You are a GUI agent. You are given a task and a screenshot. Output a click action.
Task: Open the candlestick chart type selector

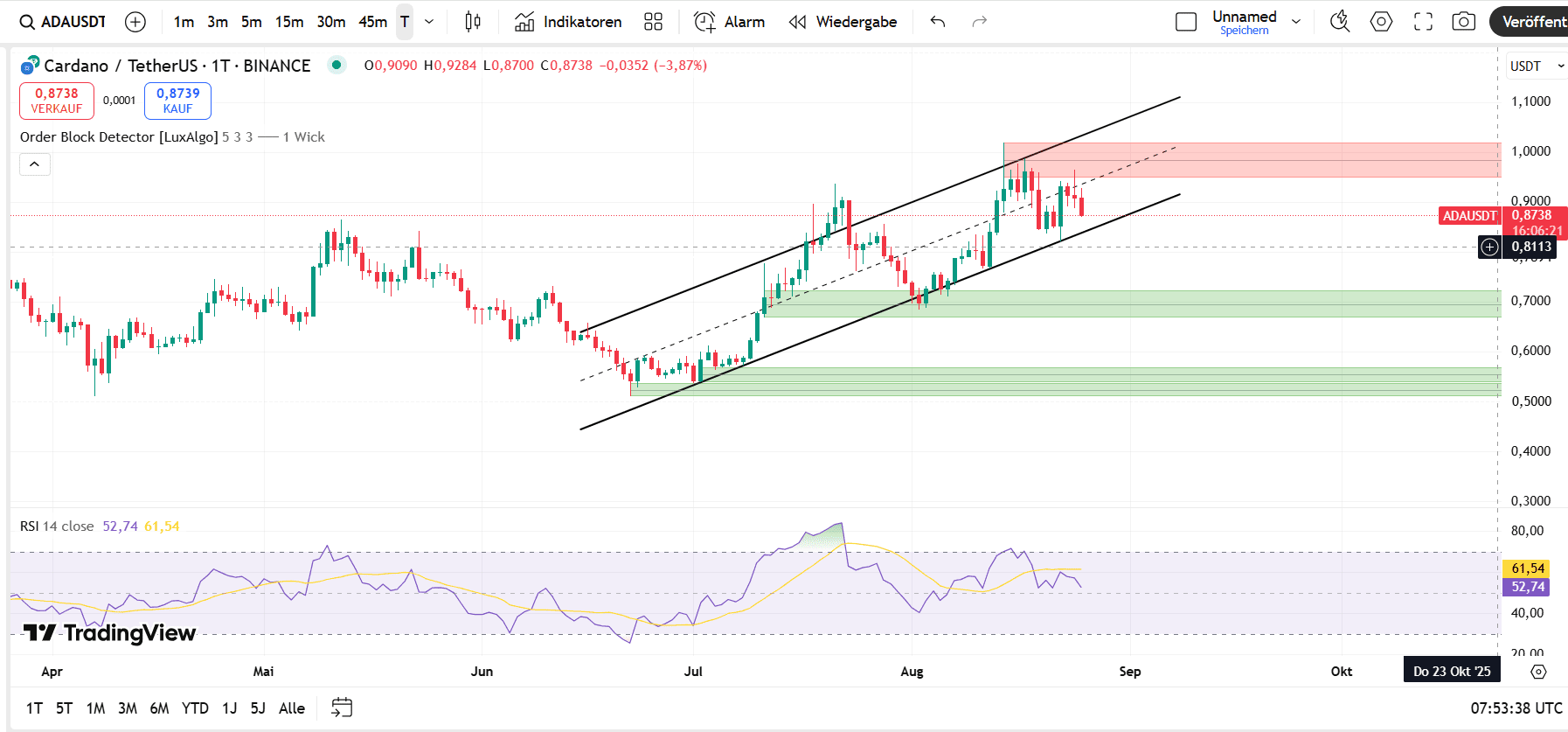[x=473, y=22]
